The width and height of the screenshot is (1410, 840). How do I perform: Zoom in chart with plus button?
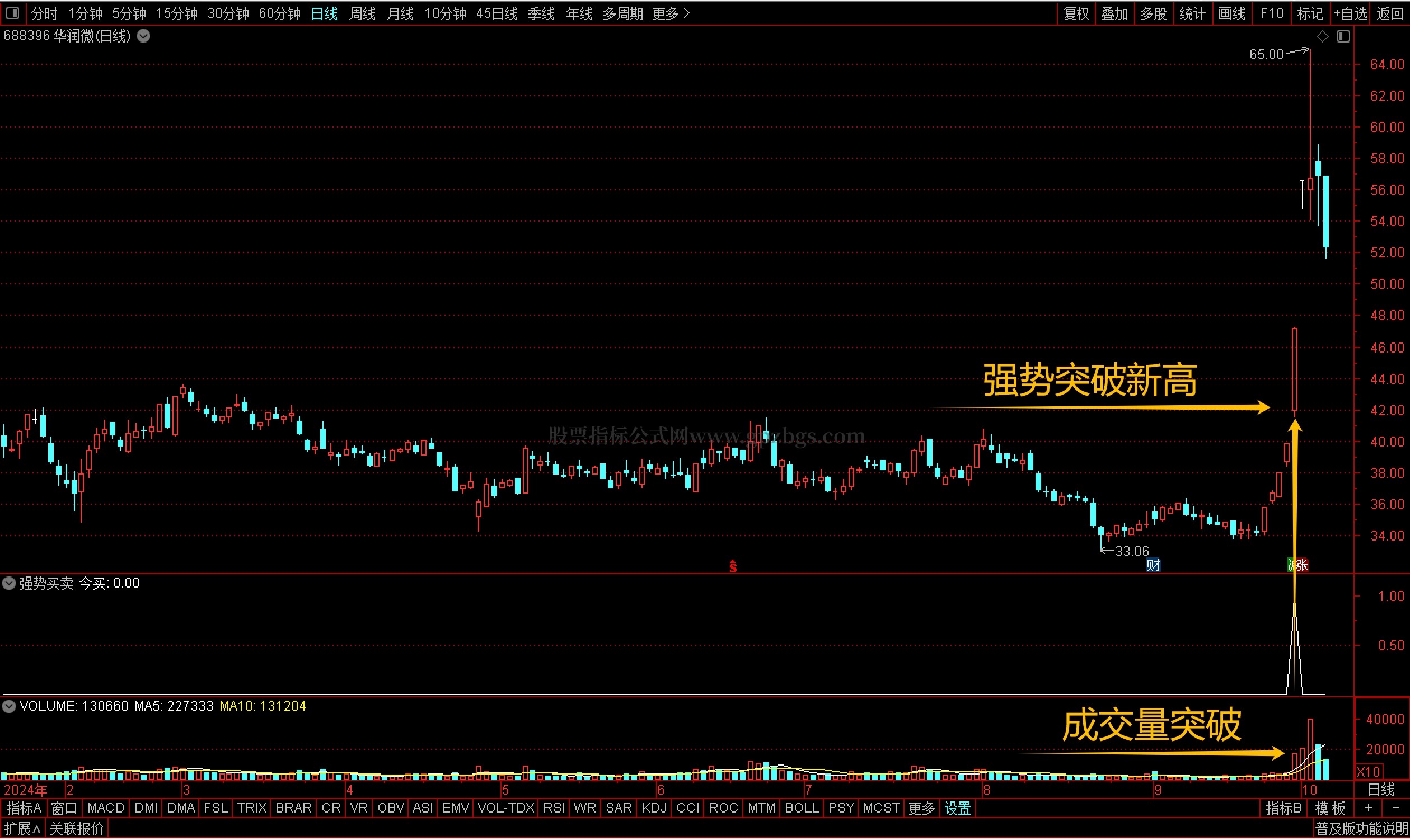click(x=1369, y=809)
